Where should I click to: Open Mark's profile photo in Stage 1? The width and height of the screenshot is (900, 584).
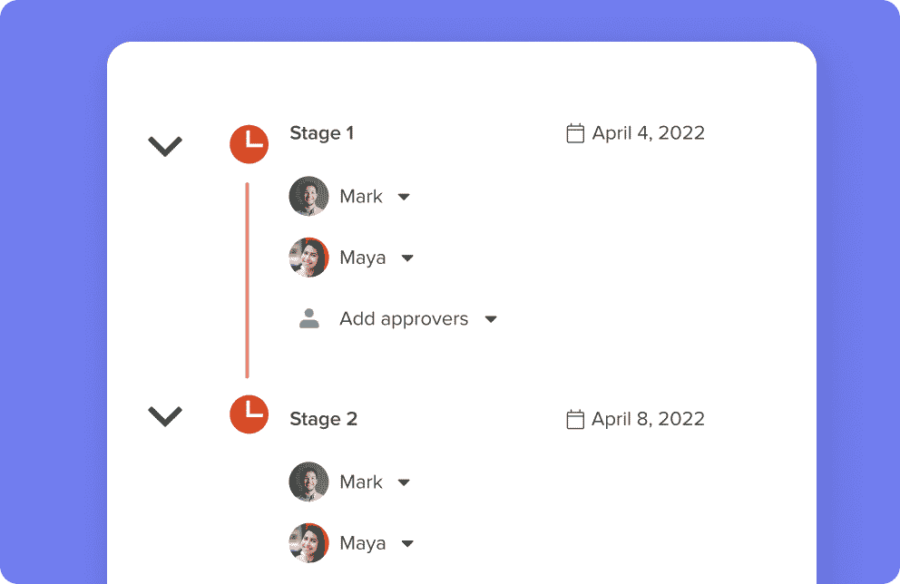click(309, 196)
